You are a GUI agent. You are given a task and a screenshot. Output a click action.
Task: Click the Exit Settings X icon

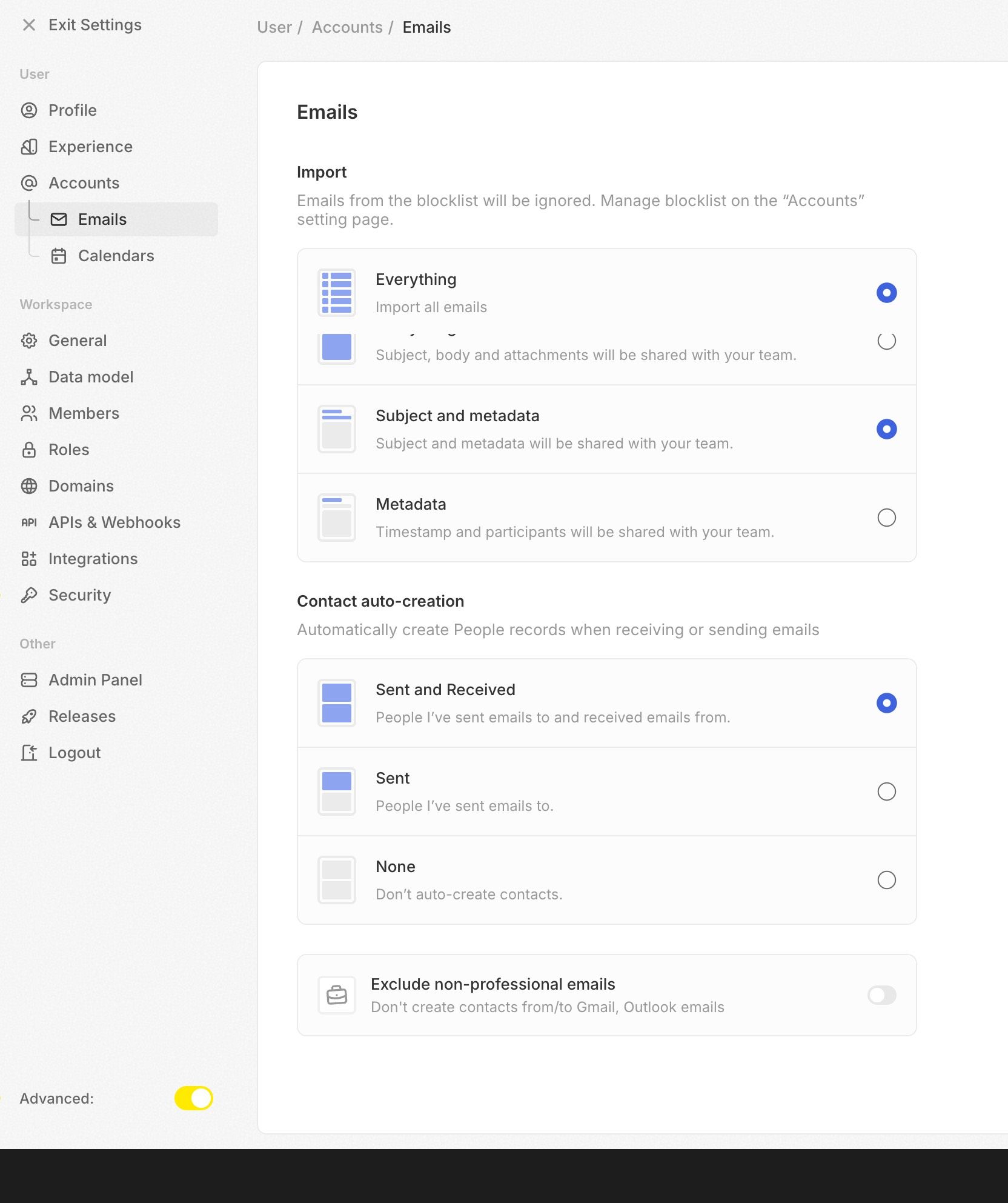[x=28, y=25]
